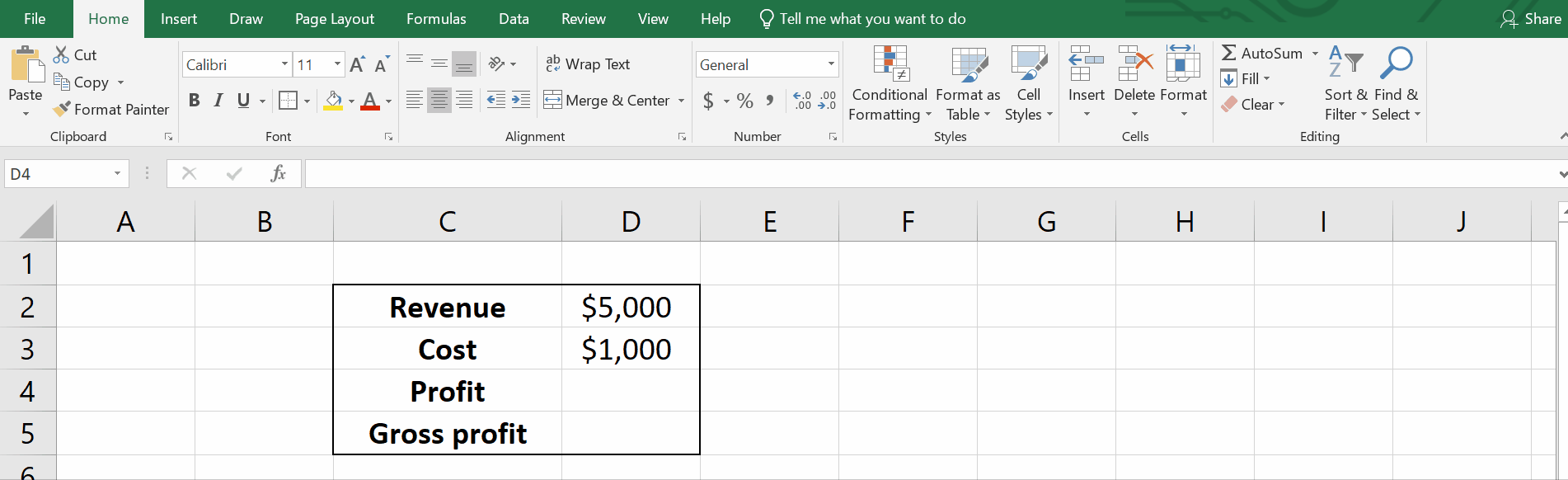The height and width of the screenshot is (480, 1568).
Task: Click the formula bar input
Action: pyautogui.click(x=930, y=174)
